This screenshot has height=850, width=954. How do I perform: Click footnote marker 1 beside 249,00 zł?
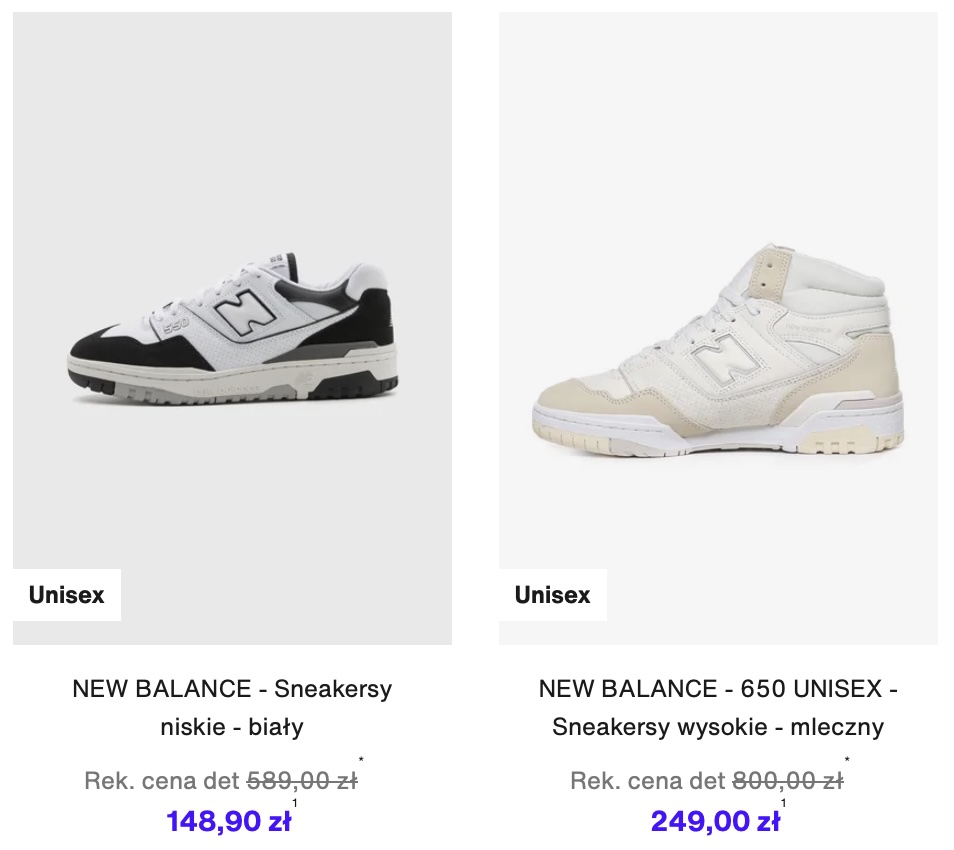coord(784,803)
